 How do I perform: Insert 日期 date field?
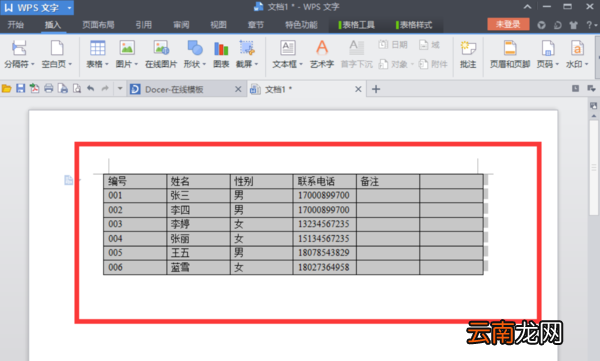click(393, 45)
